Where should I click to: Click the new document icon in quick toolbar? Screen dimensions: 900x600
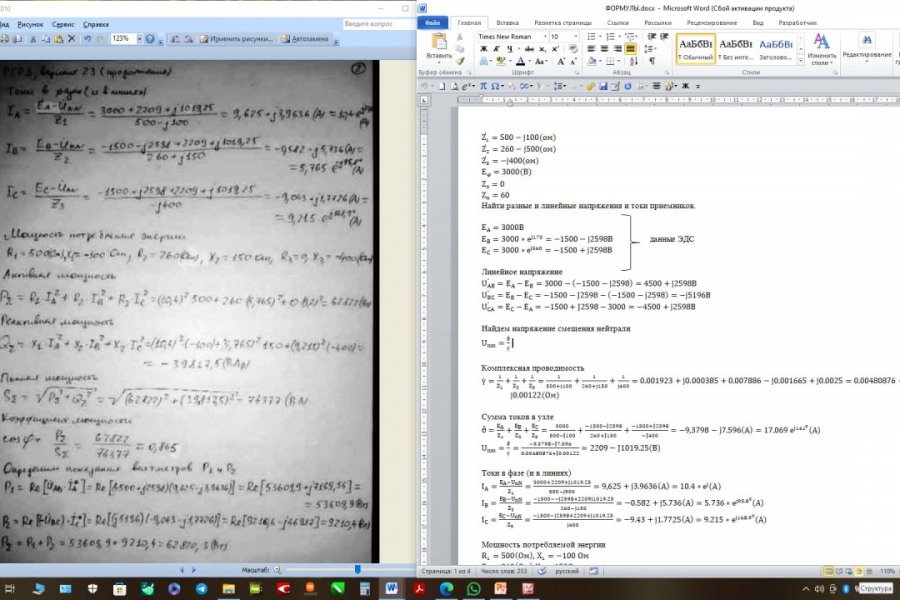pos(441,86)
